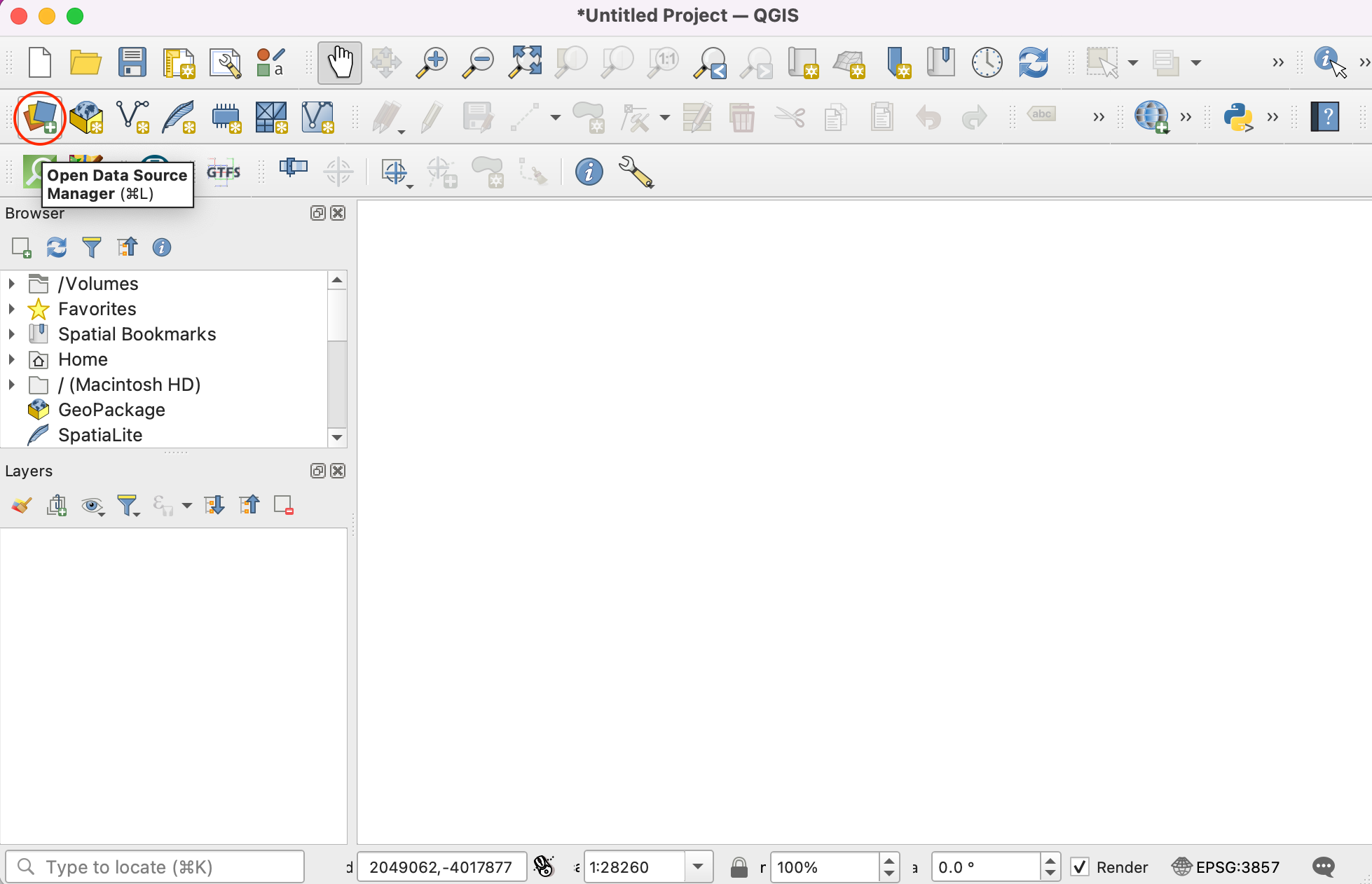
Task: Select the Pan Map hand tool
Action: 340,62
